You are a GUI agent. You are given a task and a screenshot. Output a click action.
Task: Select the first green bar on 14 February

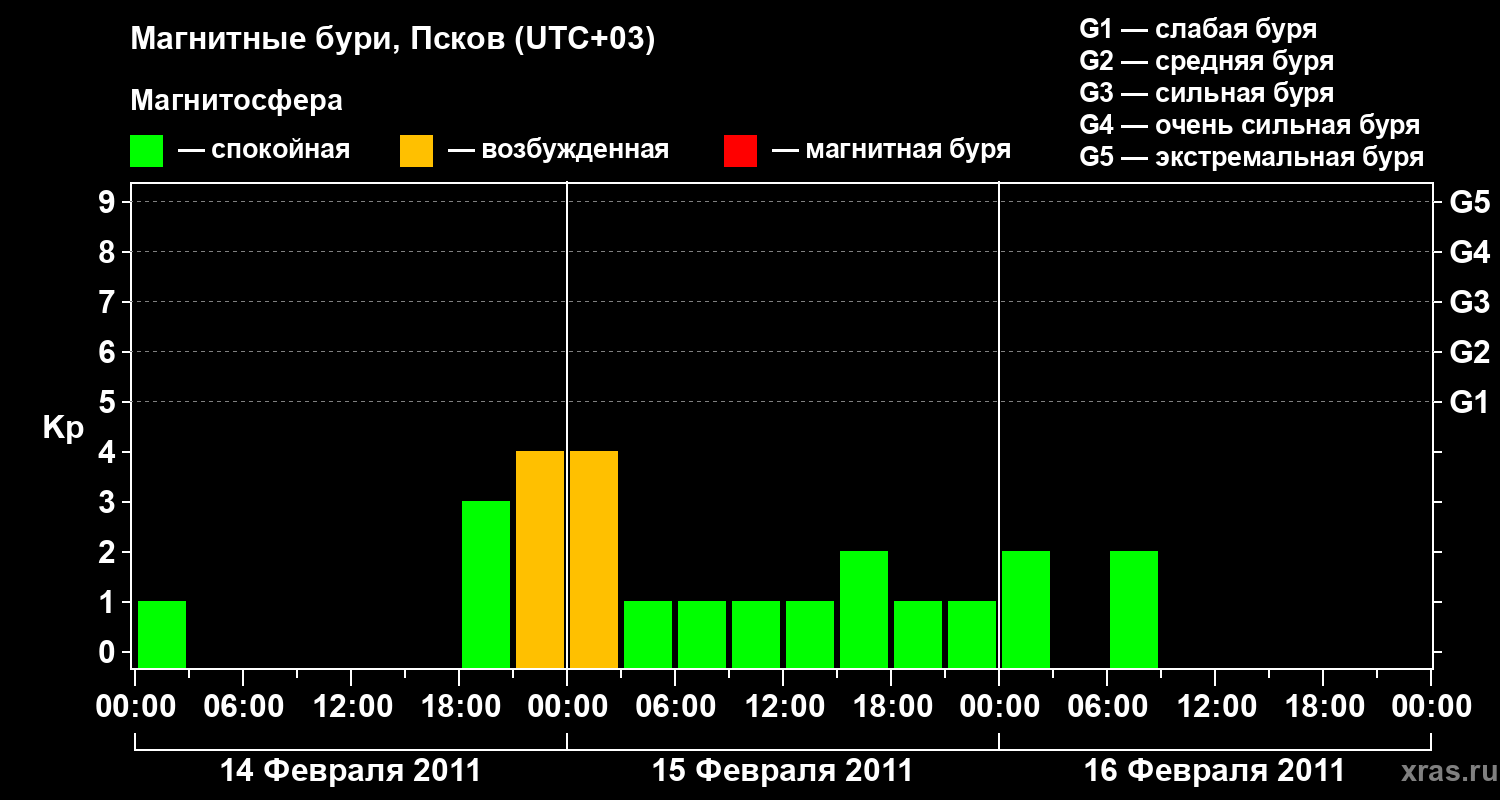(162, 634)
